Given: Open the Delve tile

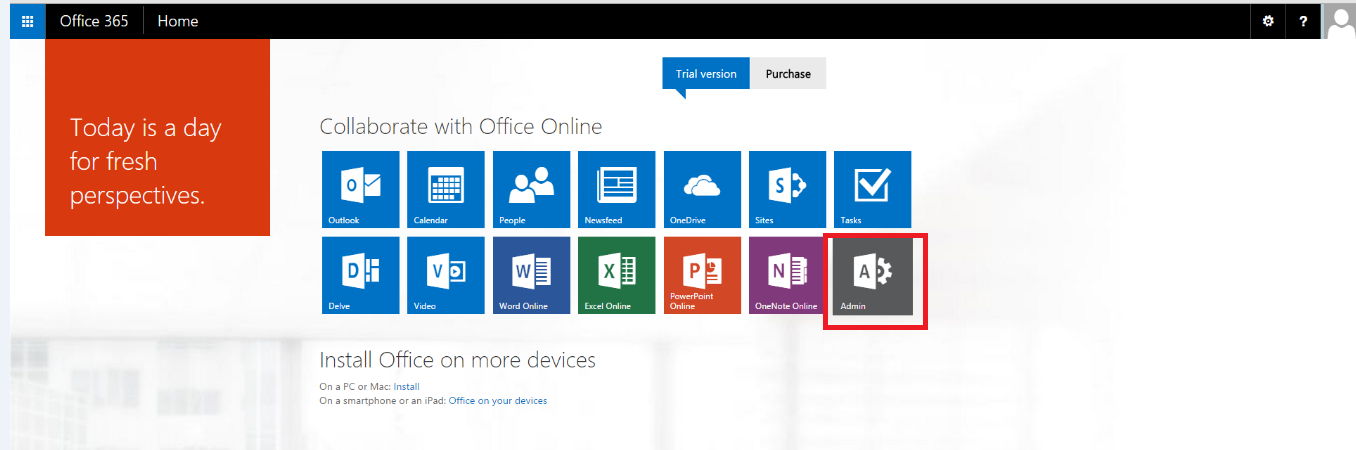Looking at the screenshot, I should point(360,275).
